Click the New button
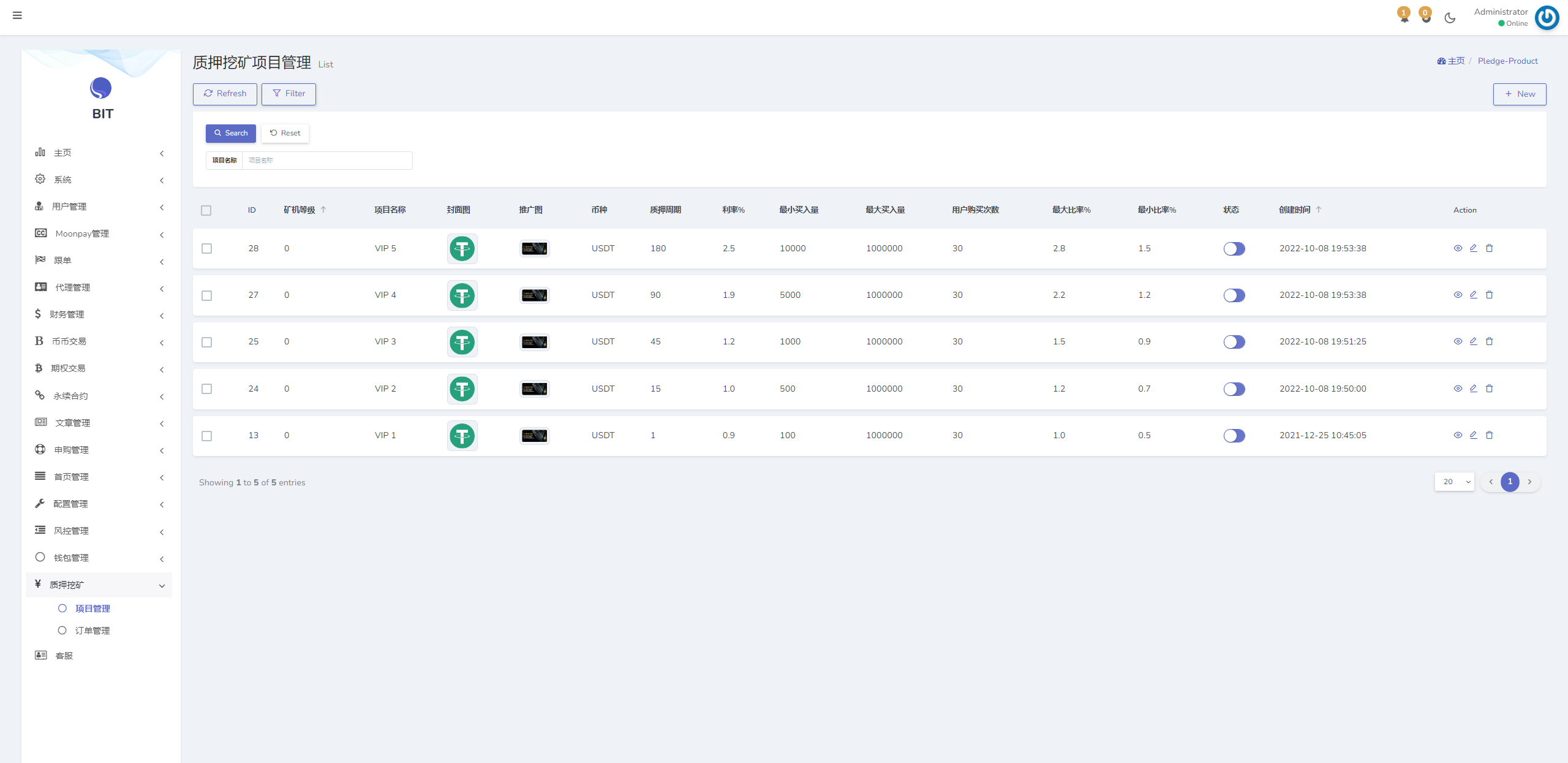 click(1519, 94)
